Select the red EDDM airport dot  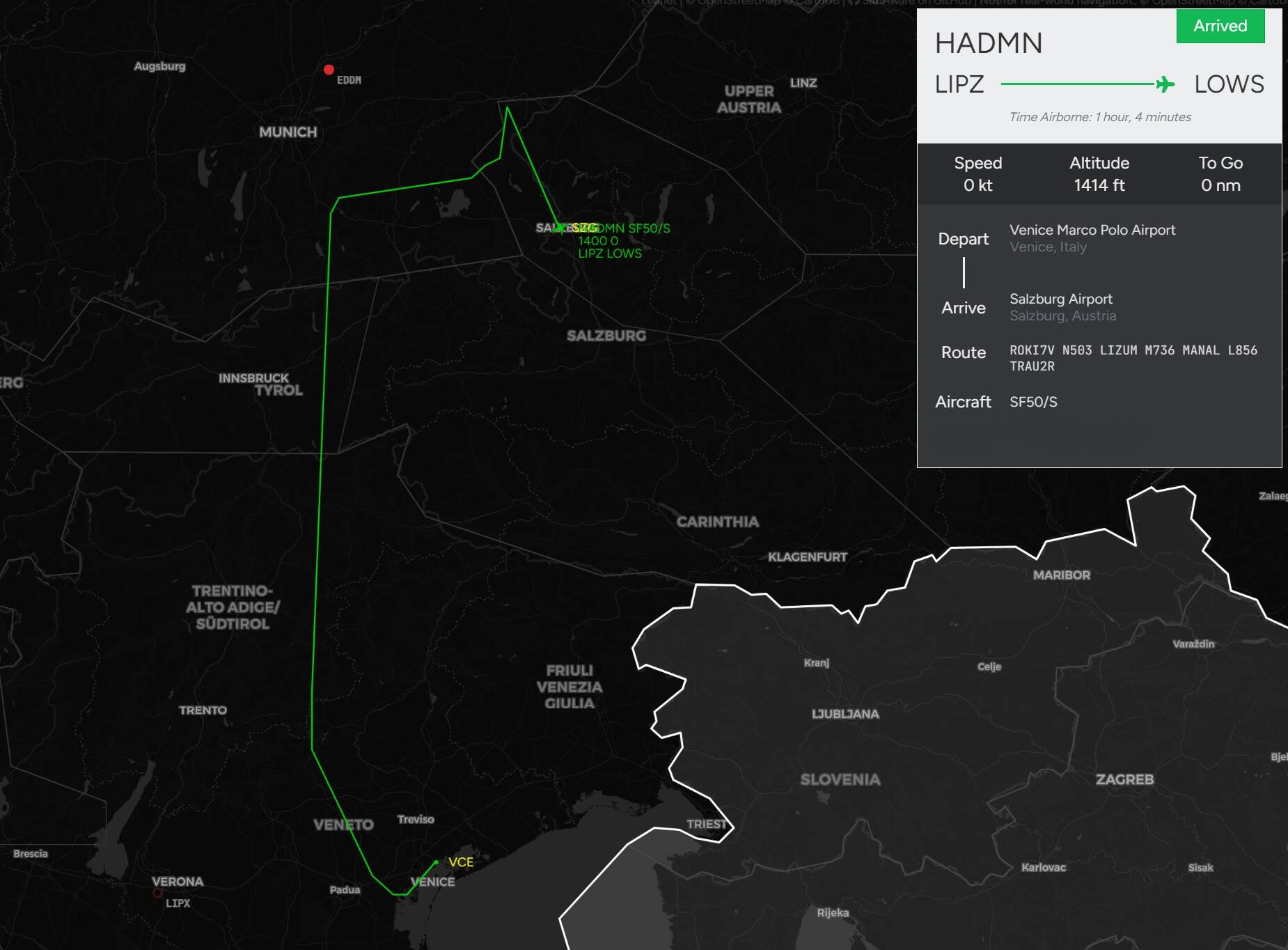click(329, 70)
